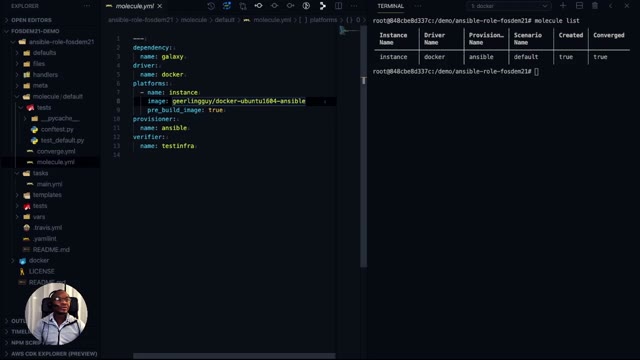
Task: Click the testinfra verifier name value
Action: coord(178,146)
